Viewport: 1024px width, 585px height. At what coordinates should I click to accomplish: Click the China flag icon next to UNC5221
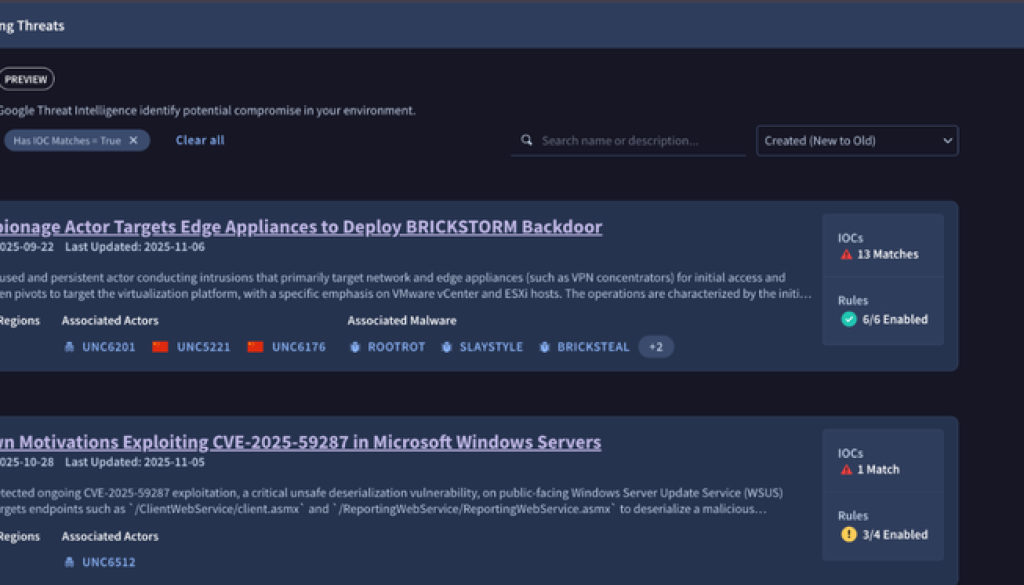[x=160, y=347]
